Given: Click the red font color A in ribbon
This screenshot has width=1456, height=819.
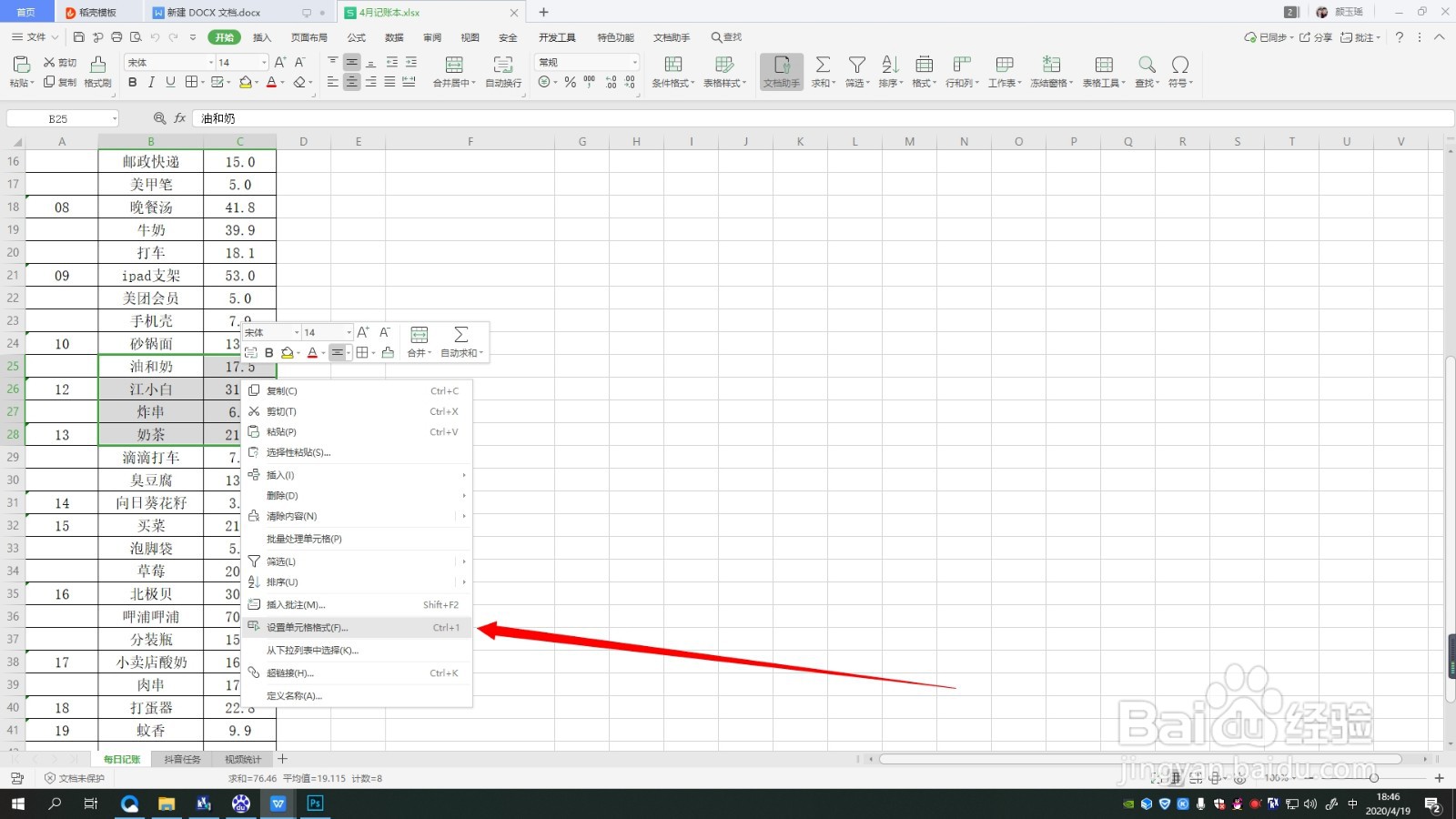Looking at the screenshot, I should pos(270,82).
